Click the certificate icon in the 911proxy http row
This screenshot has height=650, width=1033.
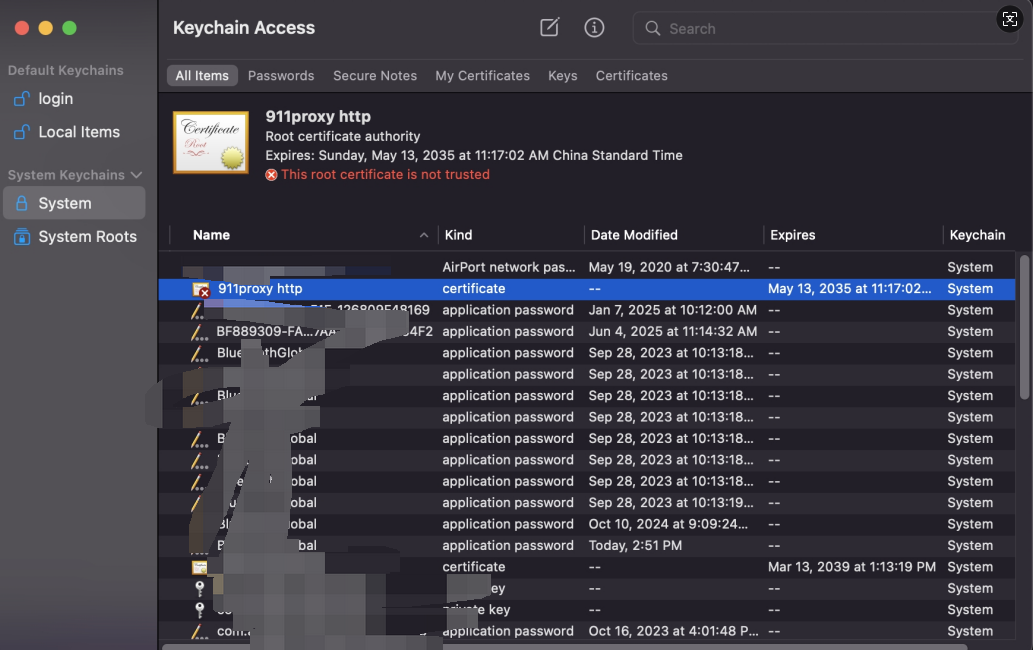(x=200, y=289)
